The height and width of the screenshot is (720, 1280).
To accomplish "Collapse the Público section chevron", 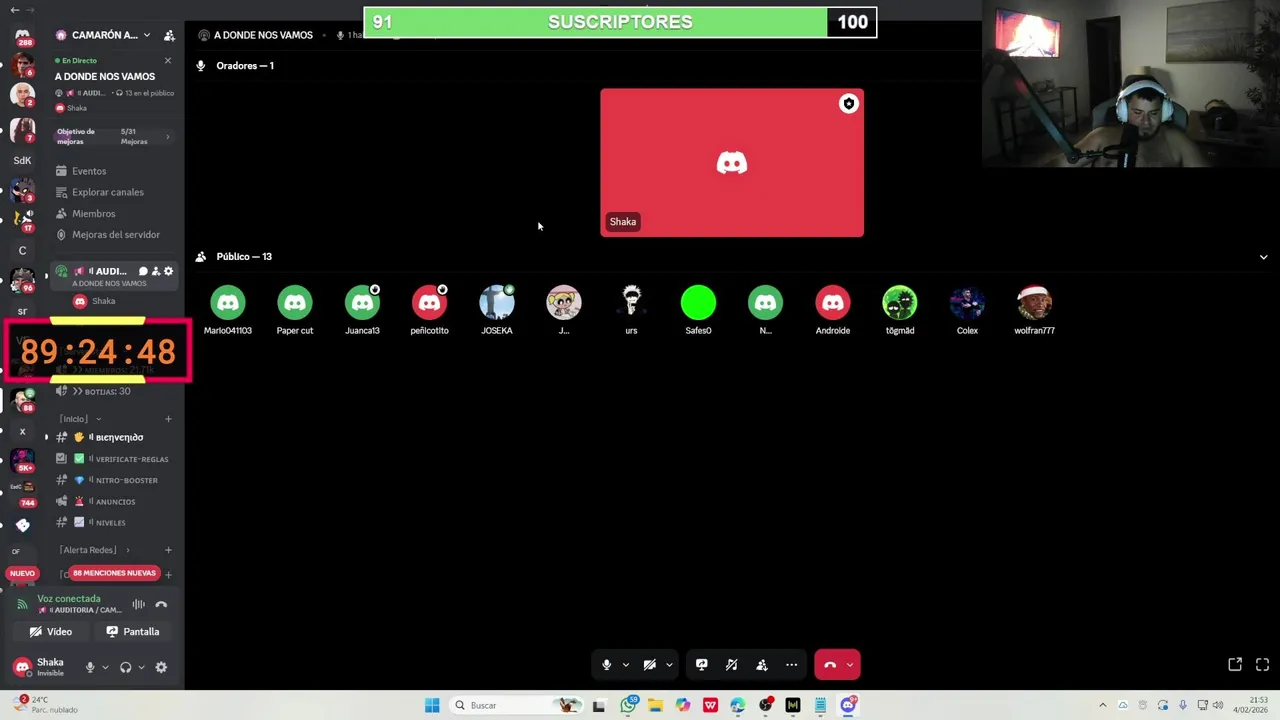I will point(1263,257).
